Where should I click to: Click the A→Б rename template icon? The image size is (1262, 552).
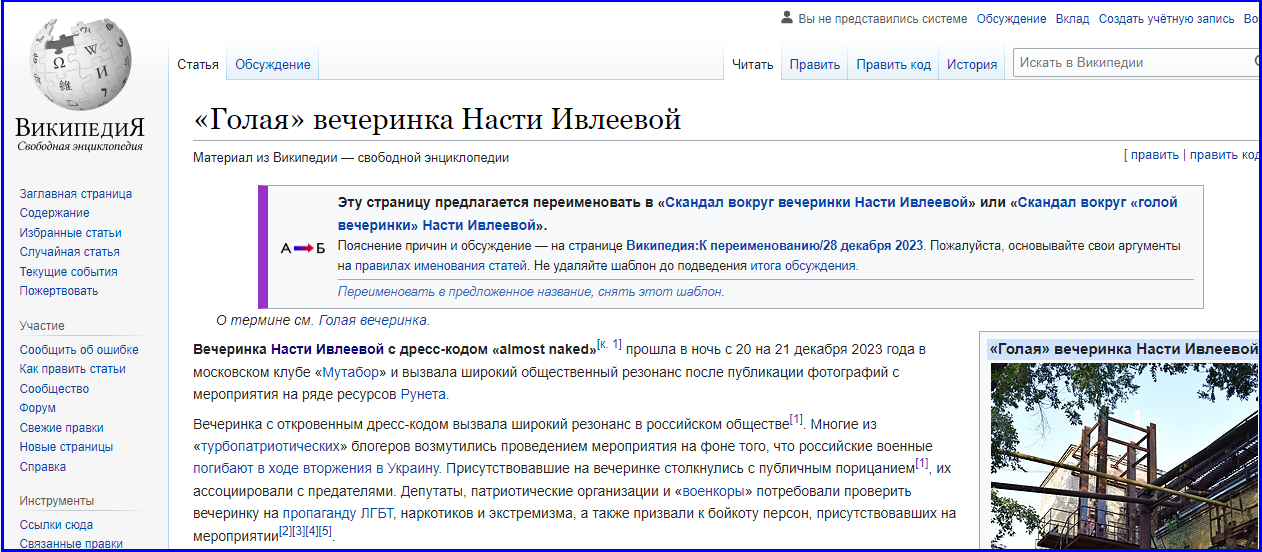(x=303, y=248)
